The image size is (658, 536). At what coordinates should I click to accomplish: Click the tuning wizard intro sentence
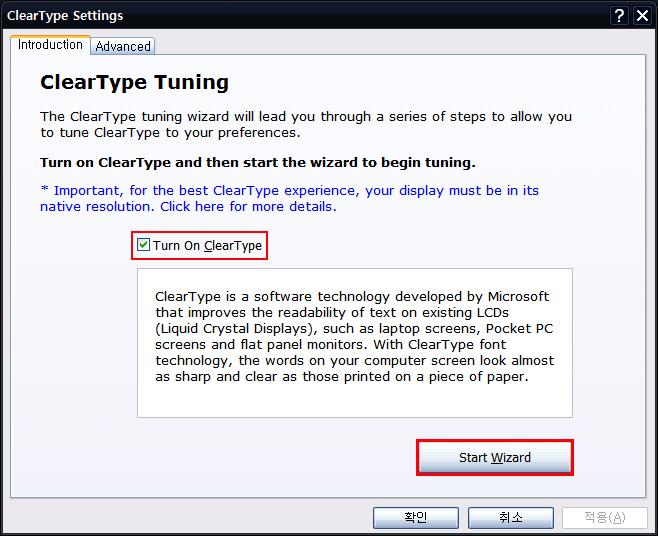[306, 124]
